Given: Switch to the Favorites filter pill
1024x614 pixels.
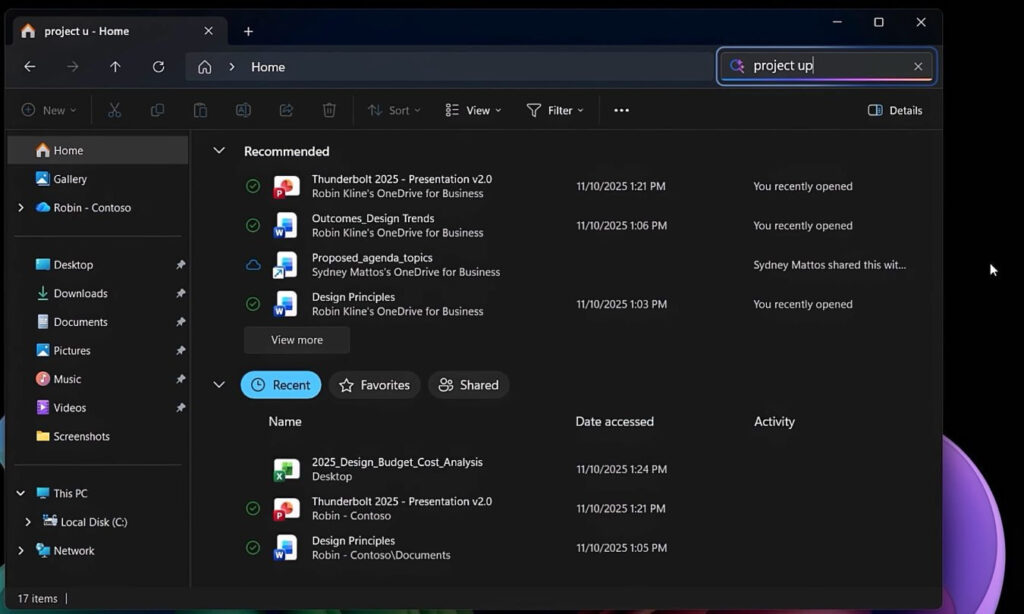Looking at the screenshot, I should 374,385.
